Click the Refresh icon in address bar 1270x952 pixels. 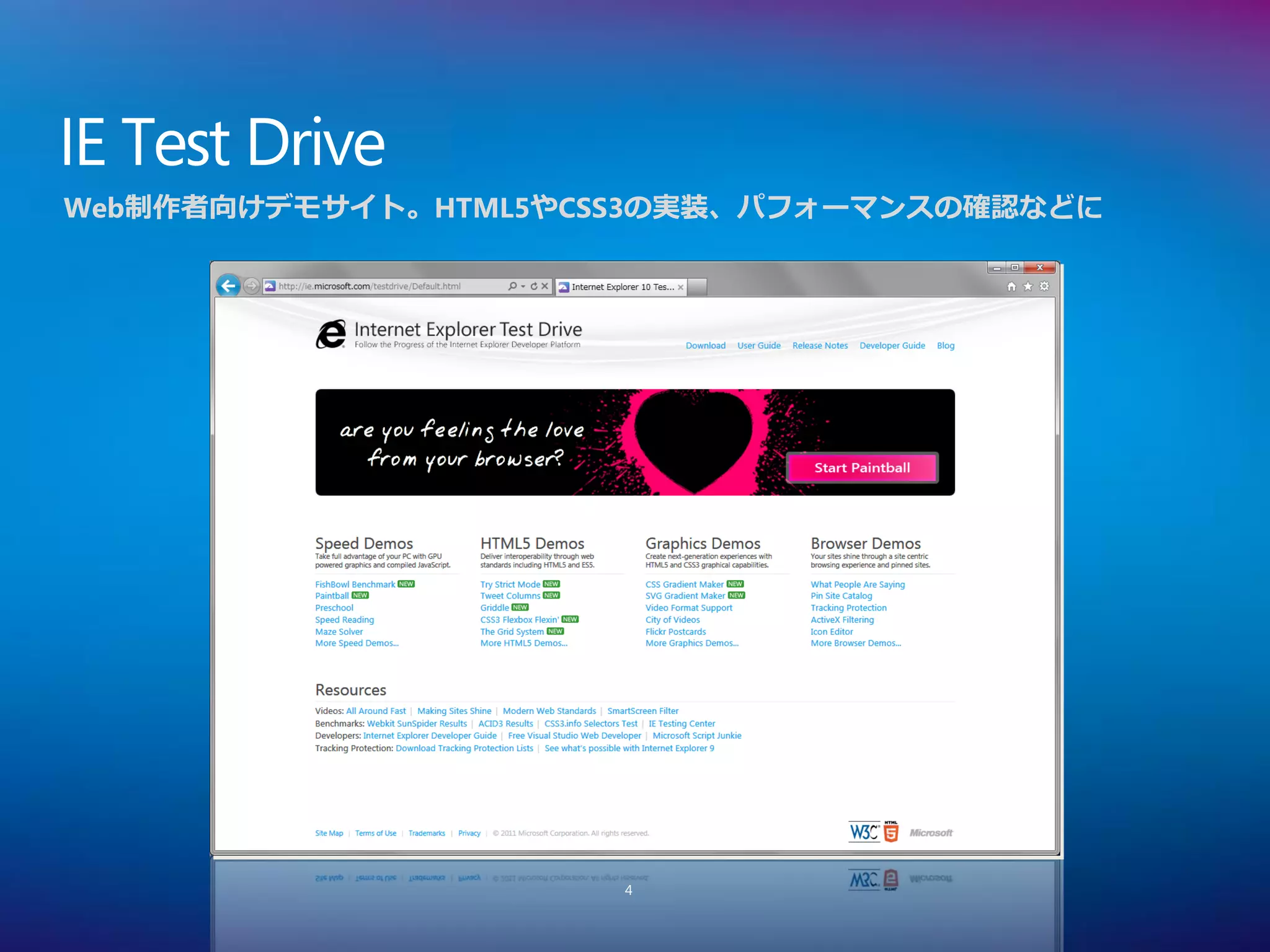point(534,286)
